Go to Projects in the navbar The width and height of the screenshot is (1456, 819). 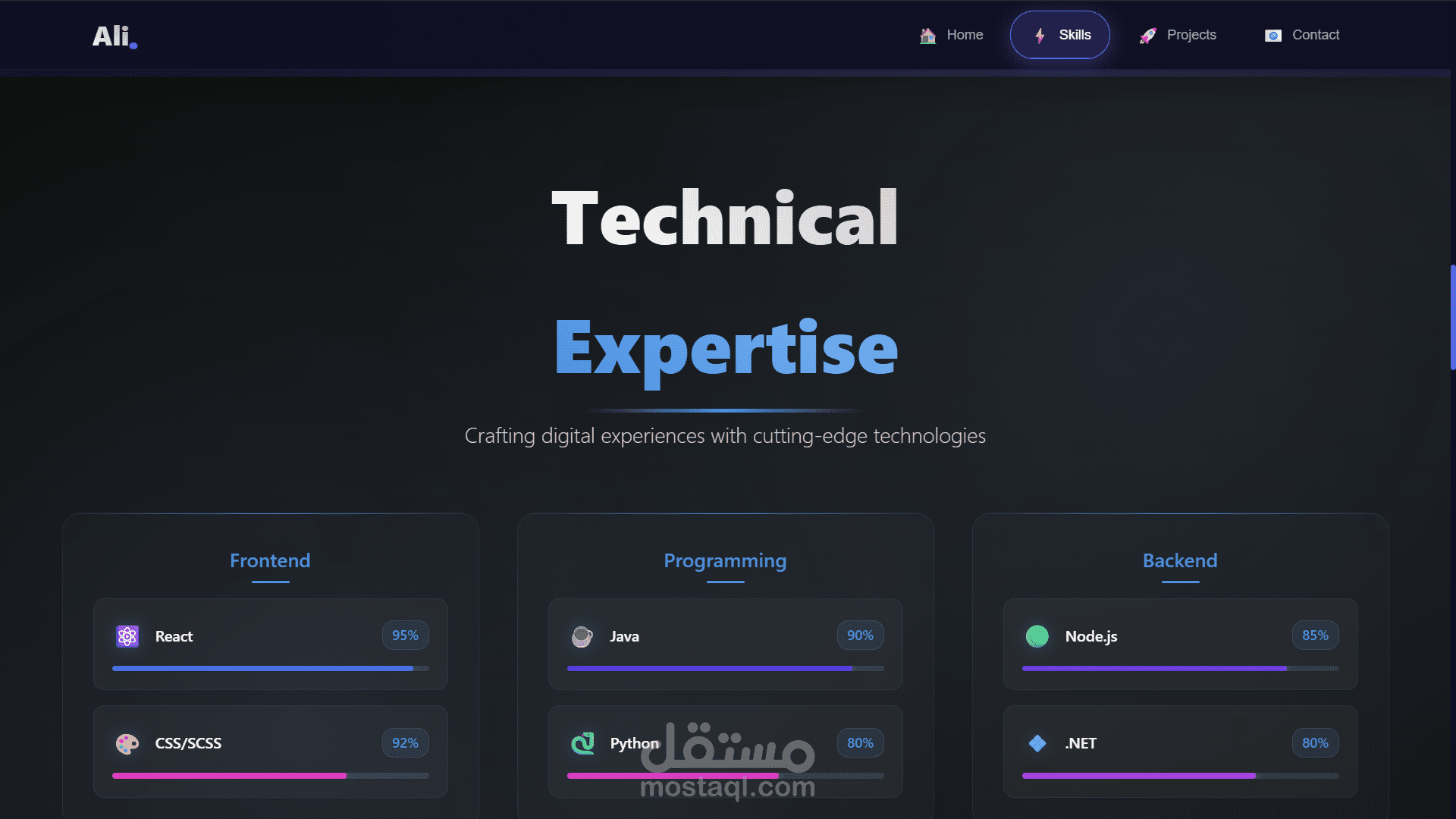pos(1191,35)
